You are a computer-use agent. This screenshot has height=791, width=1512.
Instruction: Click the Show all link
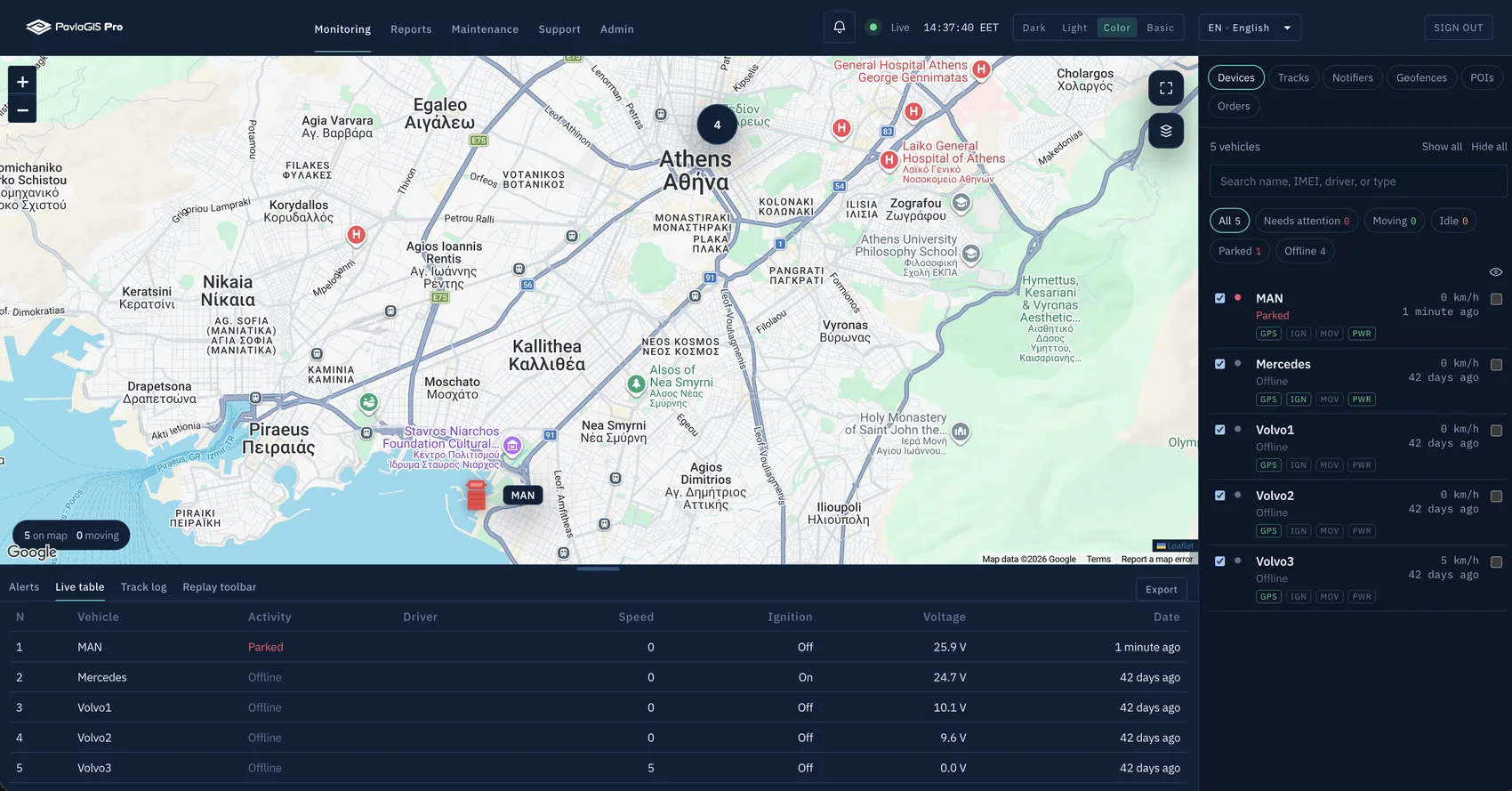coord(1442,147)
